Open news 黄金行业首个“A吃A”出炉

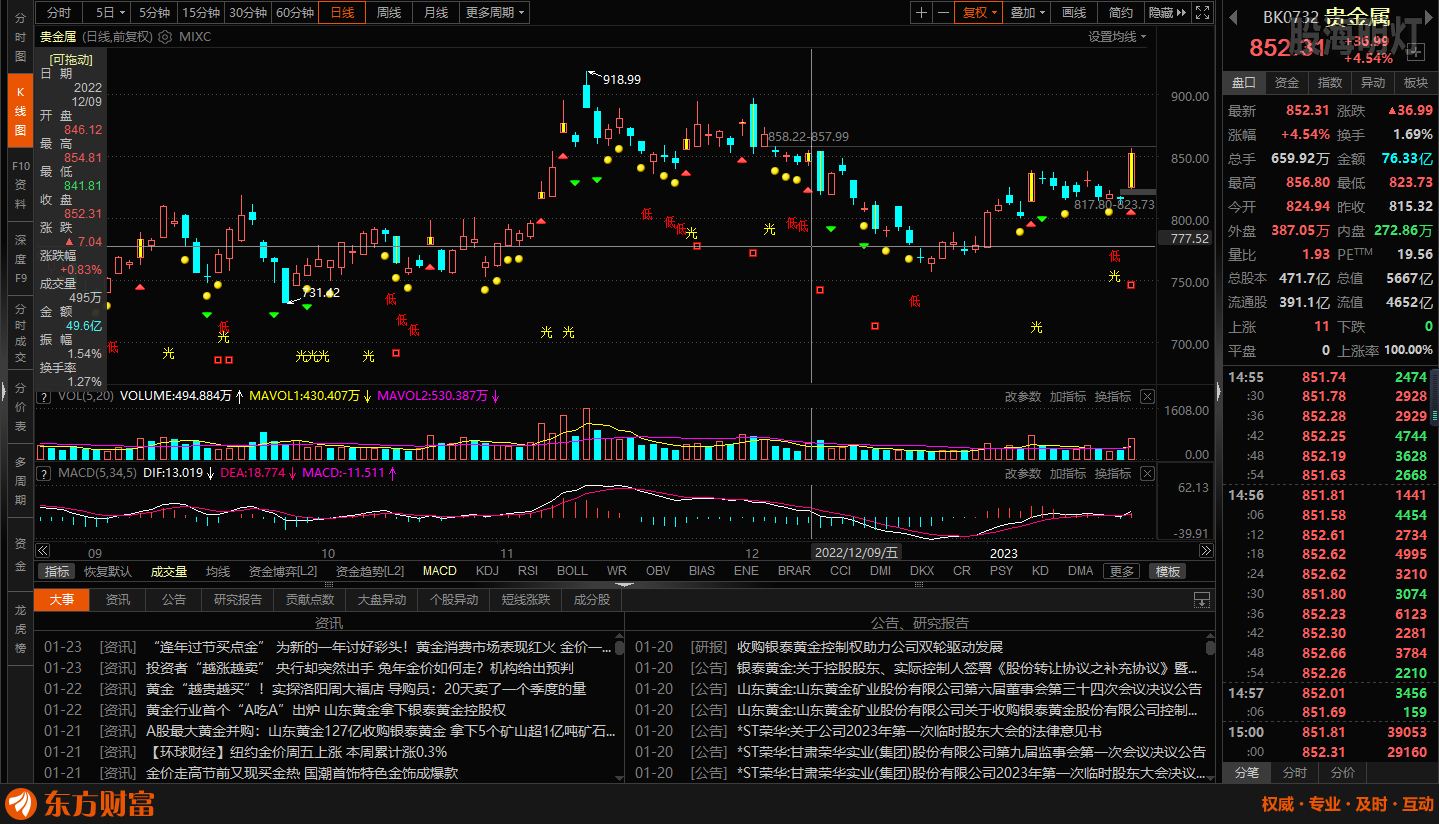point(326,710)
